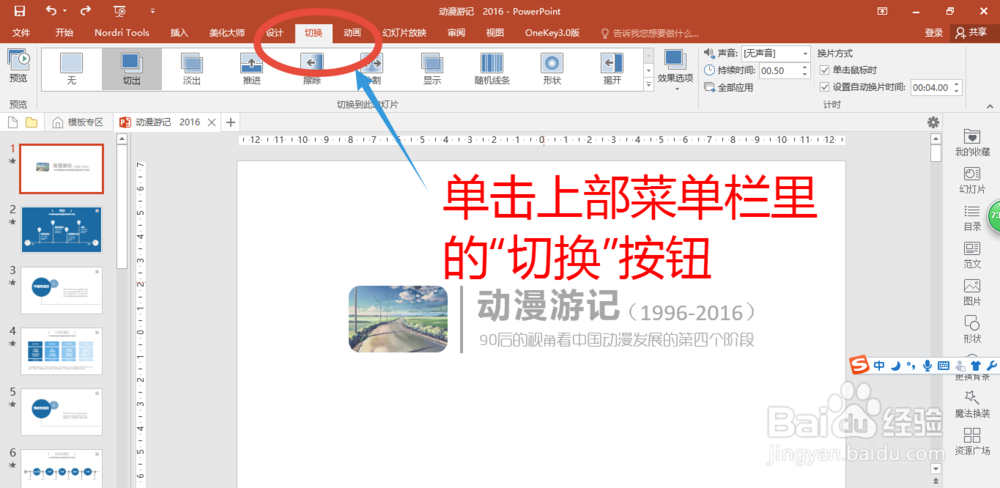This screenshot has height=488, width=1000.
Task: Click the Sogou microphone icon
Action: (x=927, y=366)
